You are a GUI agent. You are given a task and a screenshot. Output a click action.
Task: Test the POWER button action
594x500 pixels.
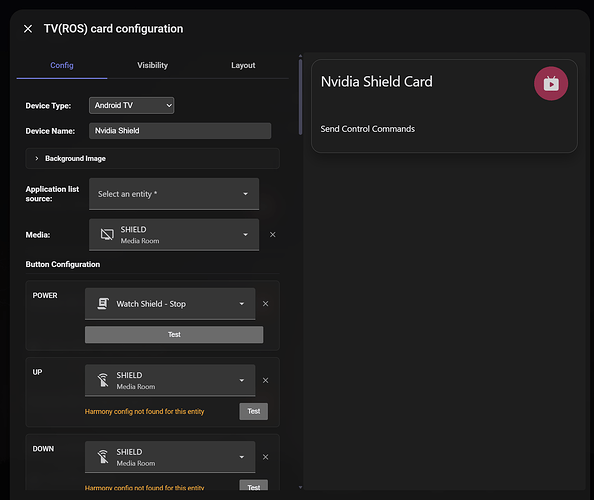click(x=174, y=335)
